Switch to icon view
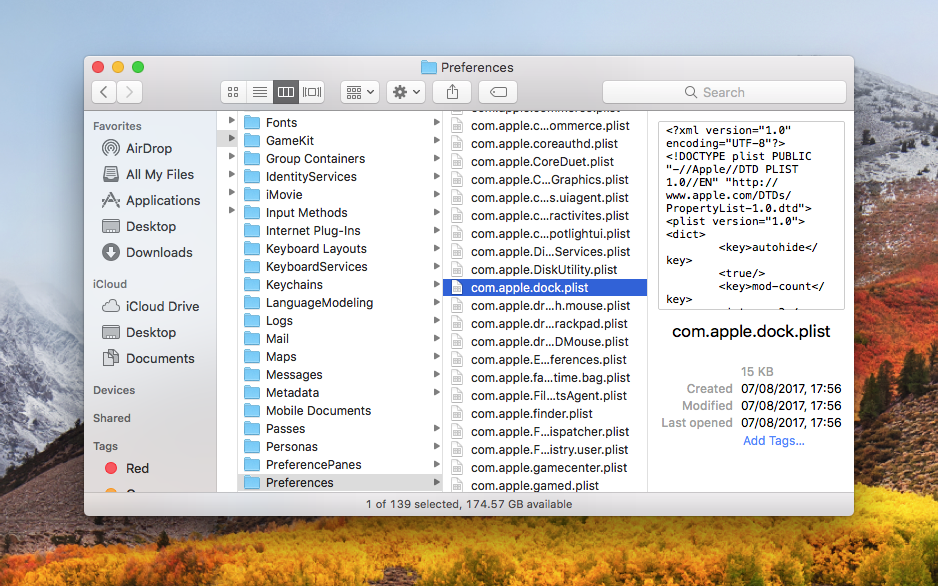The width and height of the screenshot is (938, 586). click(x=233, y=92)
